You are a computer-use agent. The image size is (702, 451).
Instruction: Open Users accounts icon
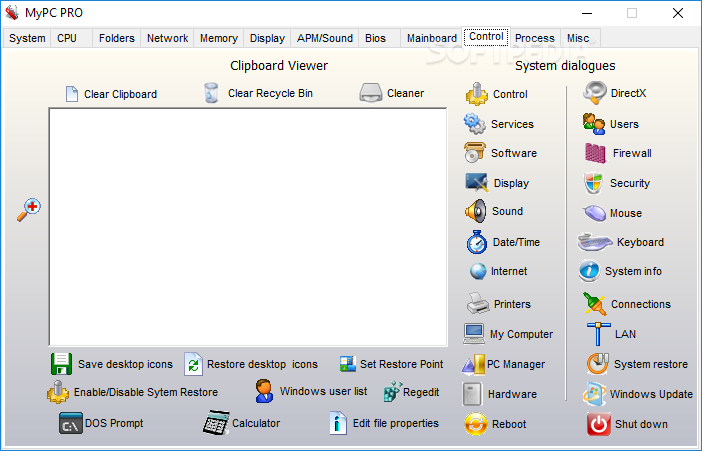click(x=594, y=124)
